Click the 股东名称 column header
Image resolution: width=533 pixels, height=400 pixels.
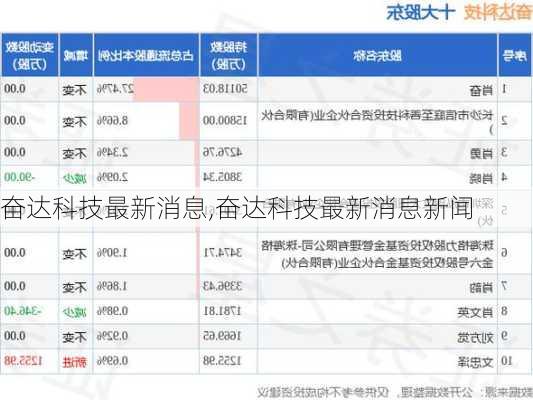pos(378,55)
